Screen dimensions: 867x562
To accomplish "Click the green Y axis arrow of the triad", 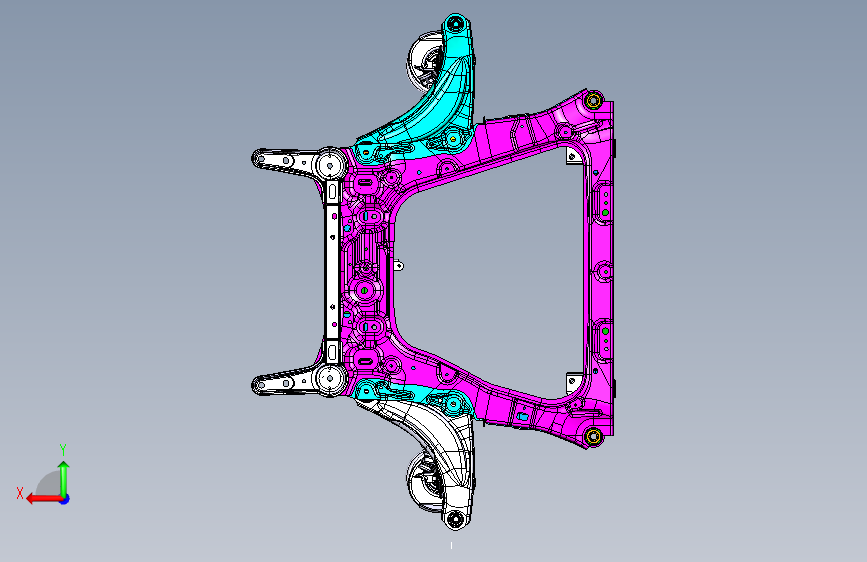I will click(x=64, y=478).
